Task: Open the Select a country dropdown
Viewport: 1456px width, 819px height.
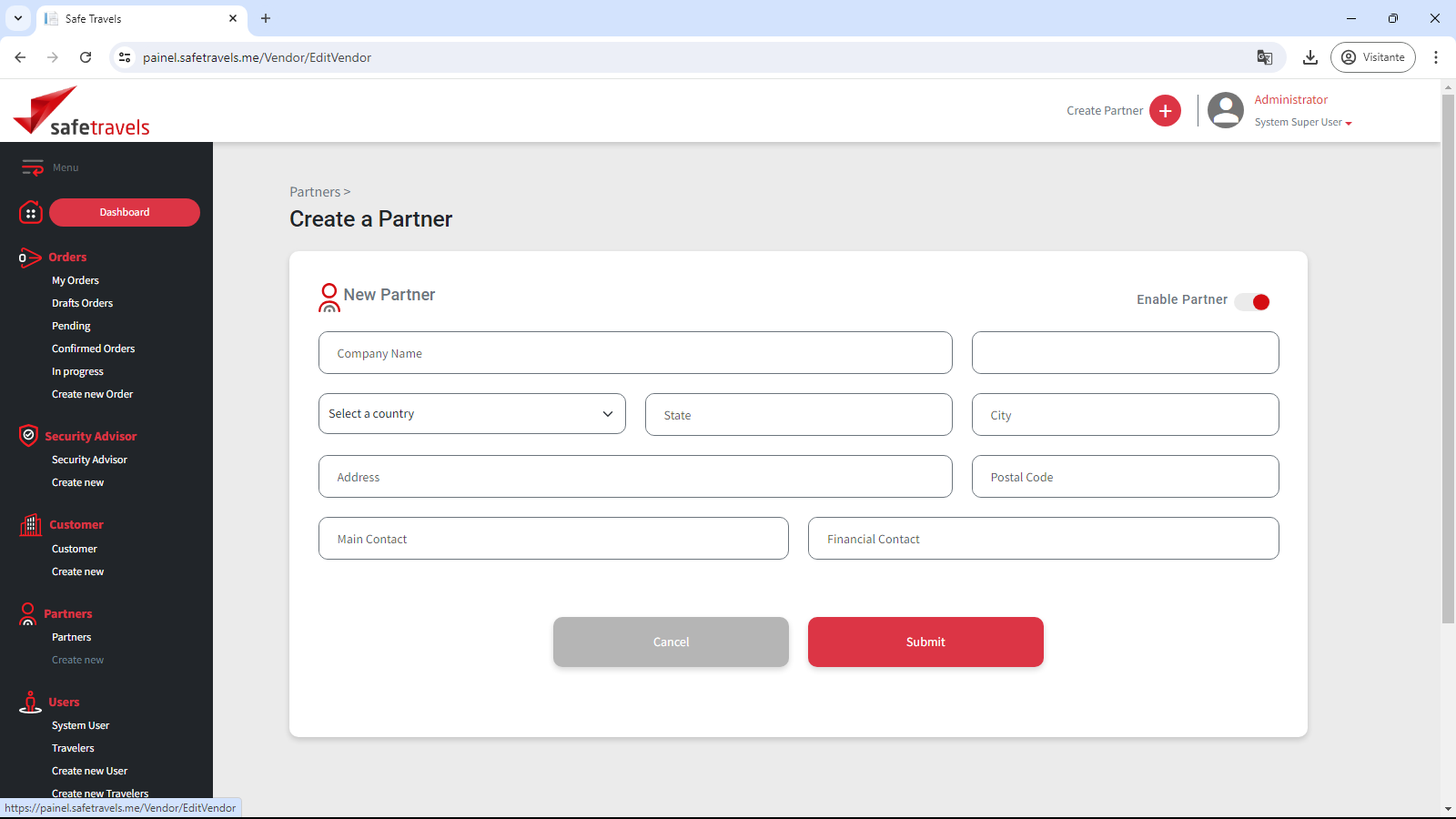Action: click(x=471, y=414)
